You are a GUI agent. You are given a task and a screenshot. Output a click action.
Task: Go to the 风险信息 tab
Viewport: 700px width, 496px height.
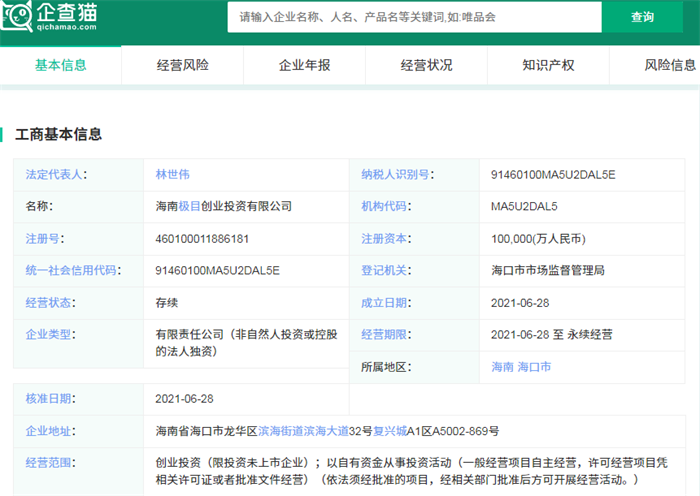pyautogui.click(x=670, y=65)
